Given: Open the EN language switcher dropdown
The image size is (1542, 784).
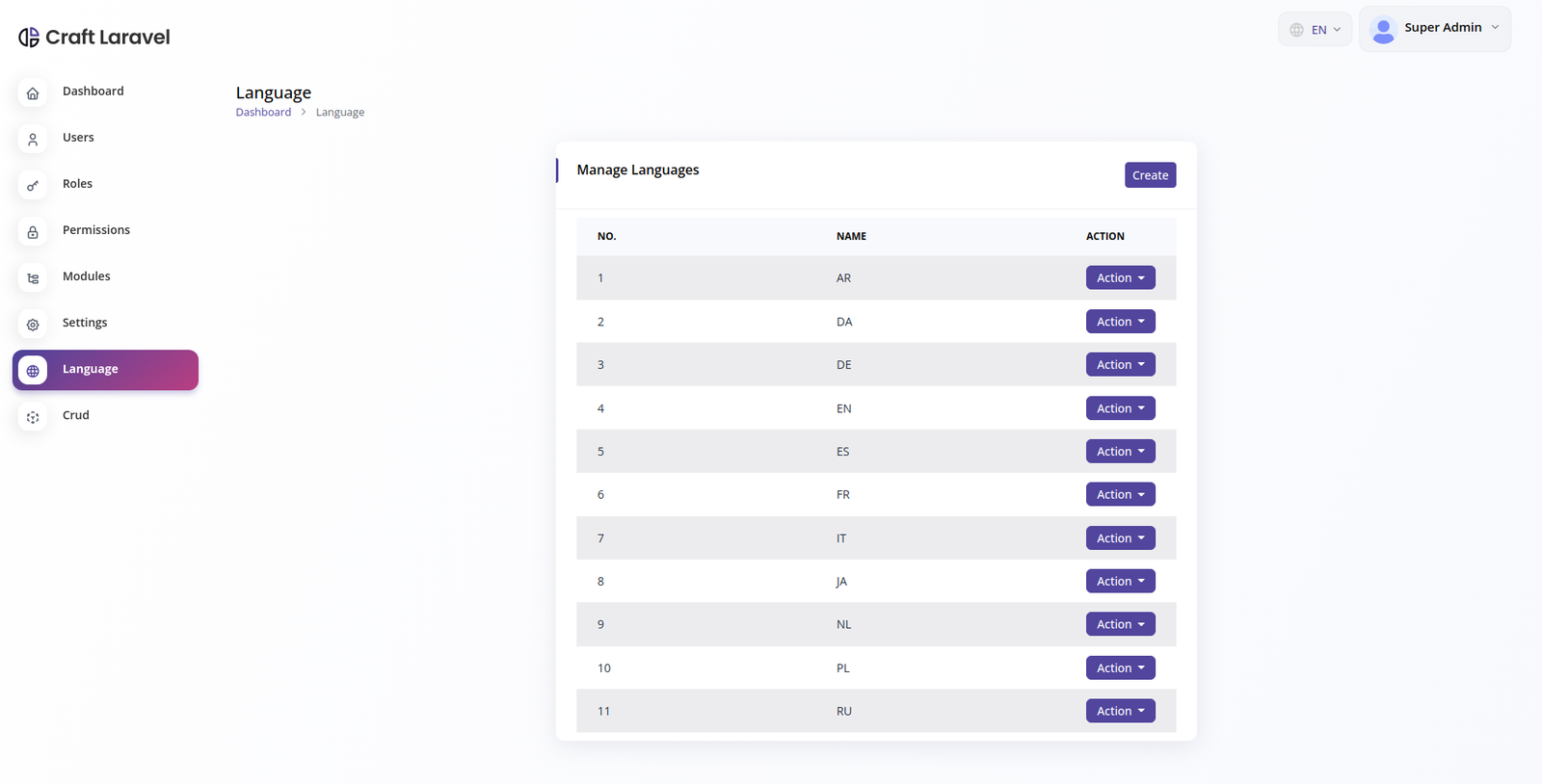Looking at the screenshot, I should coord(1316,30).
